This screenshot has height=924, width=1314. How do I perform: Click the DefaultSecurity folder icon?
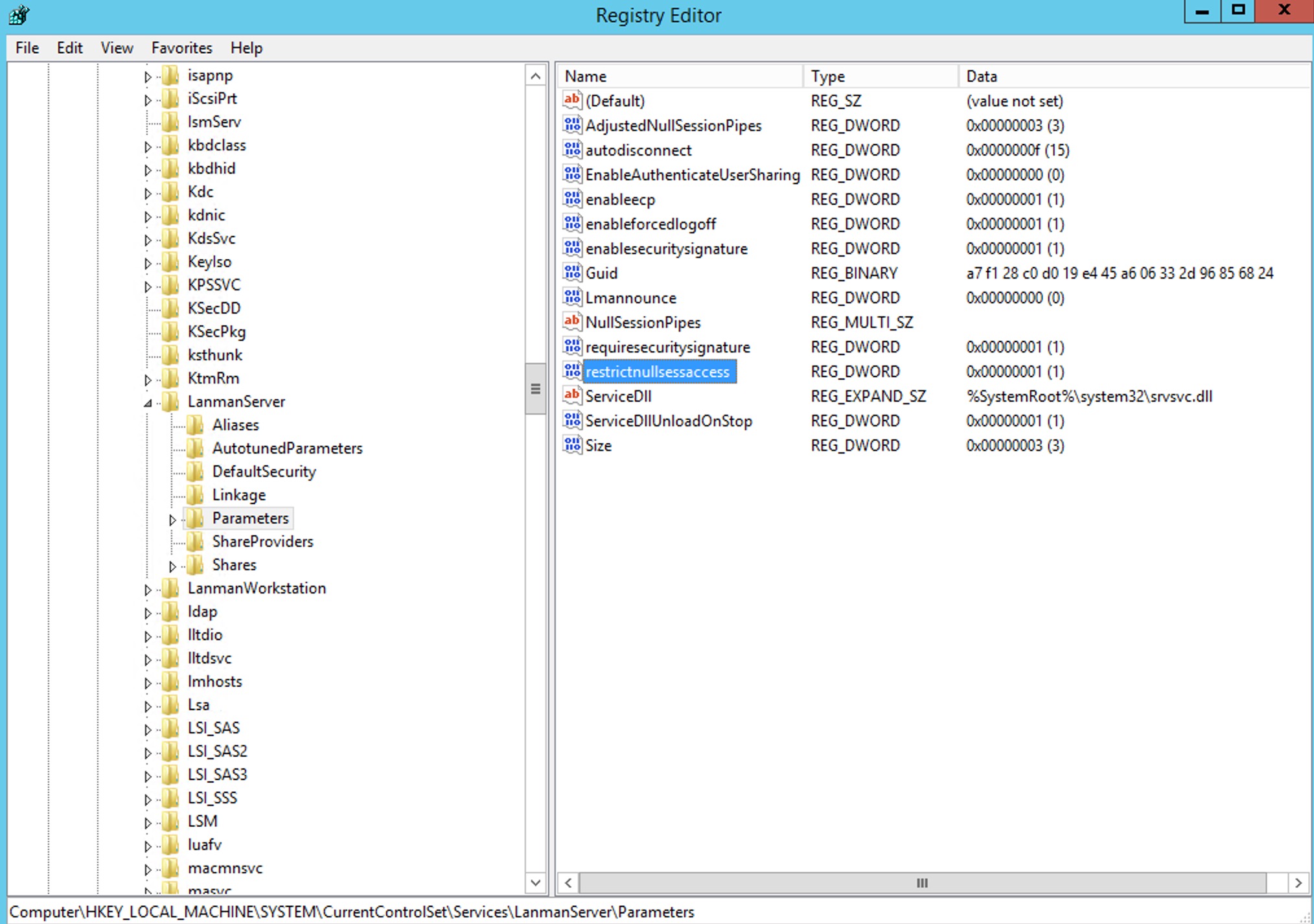[195, 471]
